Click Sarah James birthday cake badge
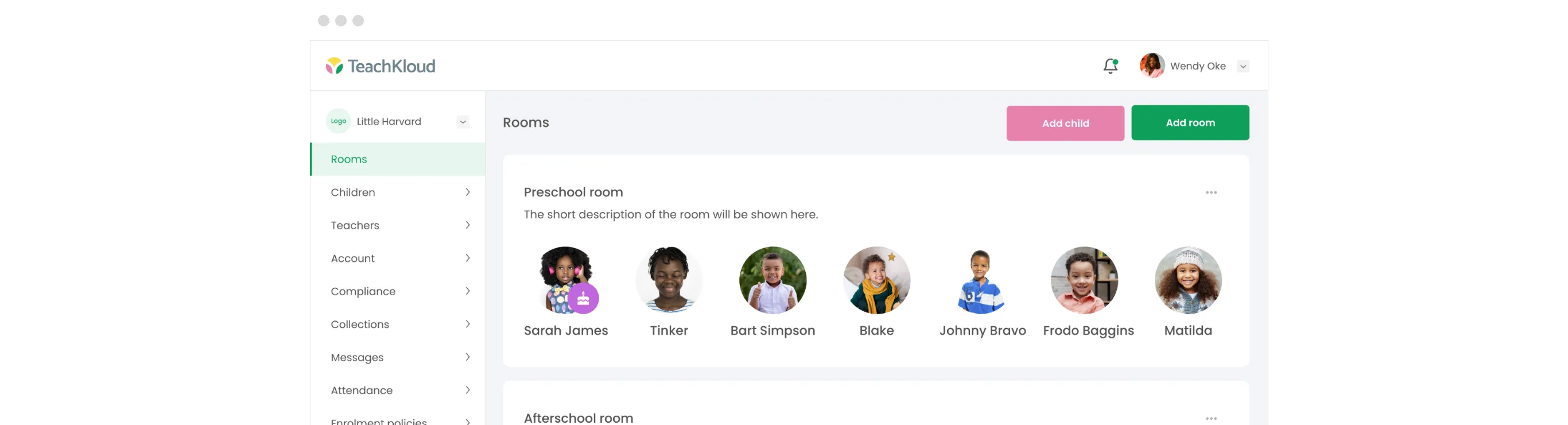1568x425 pixels. (x=583, y=298)
